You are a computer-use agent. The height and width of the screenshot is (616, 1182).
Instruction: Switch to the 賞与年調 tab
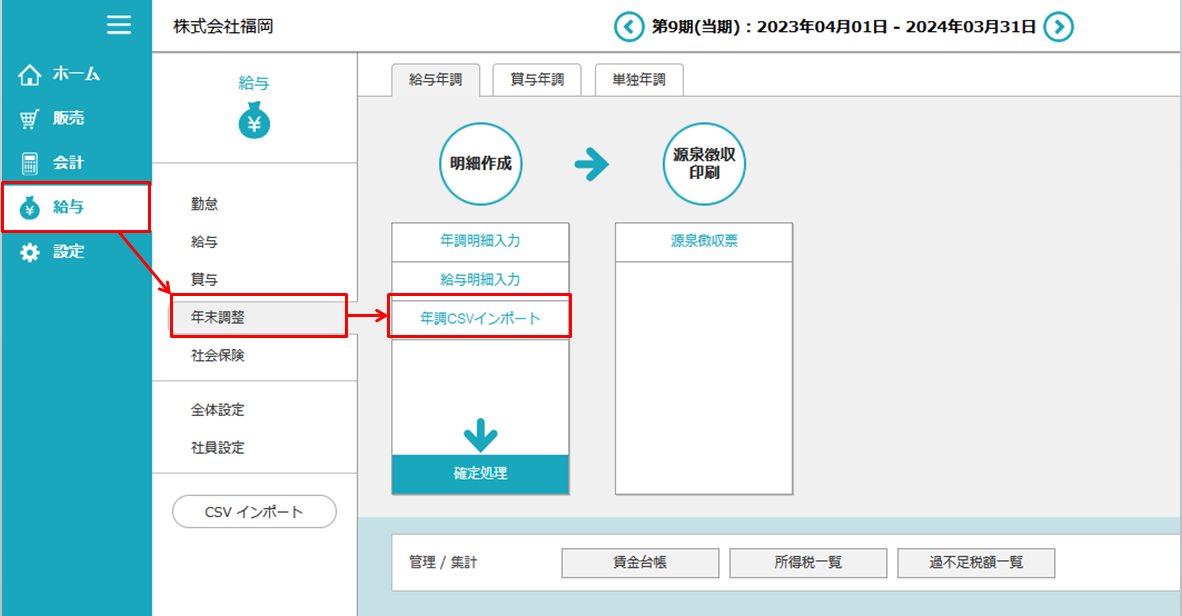[538, 80]
